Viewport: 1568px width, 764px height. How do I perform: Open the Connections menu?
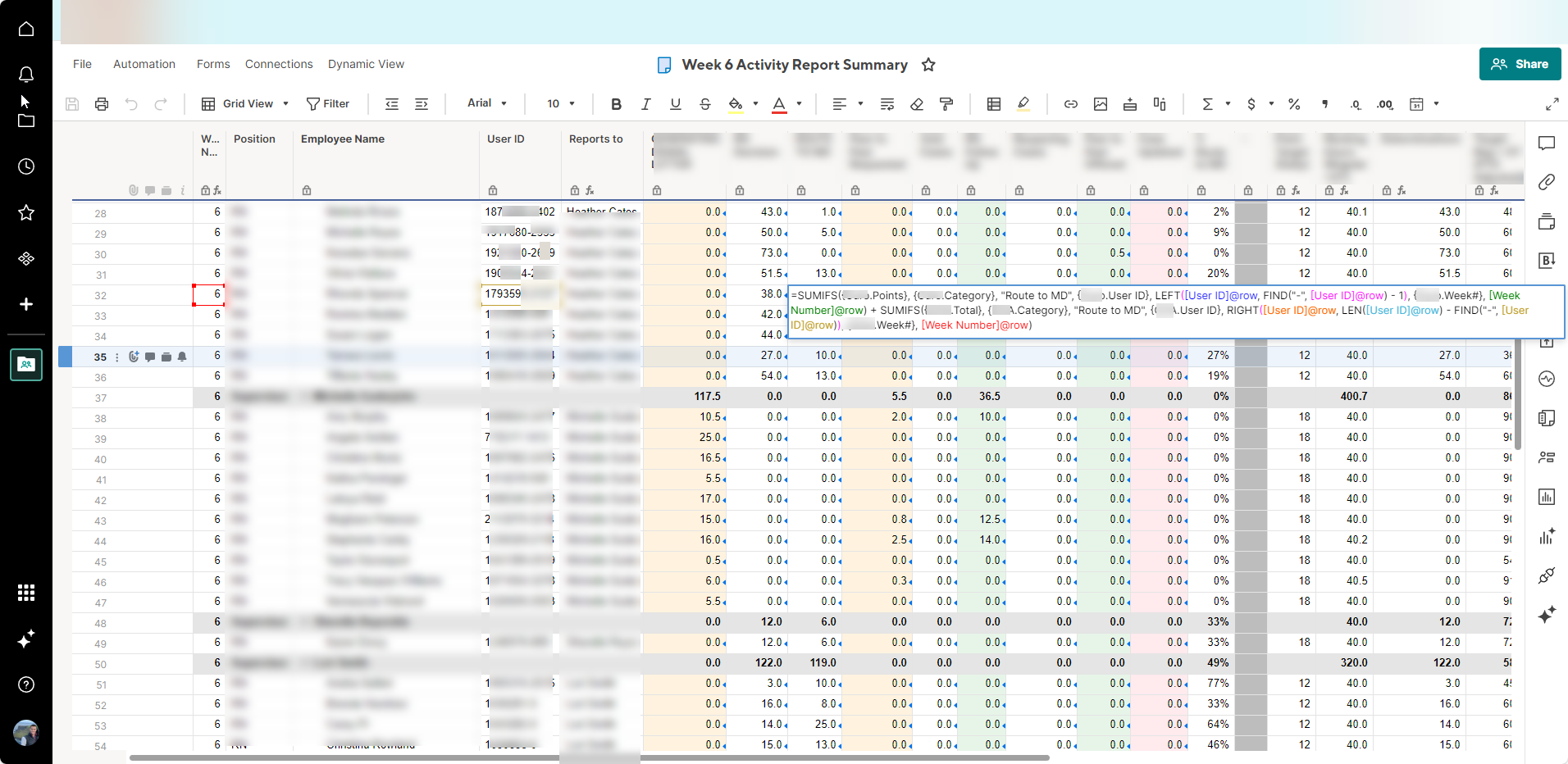(279, 64)
